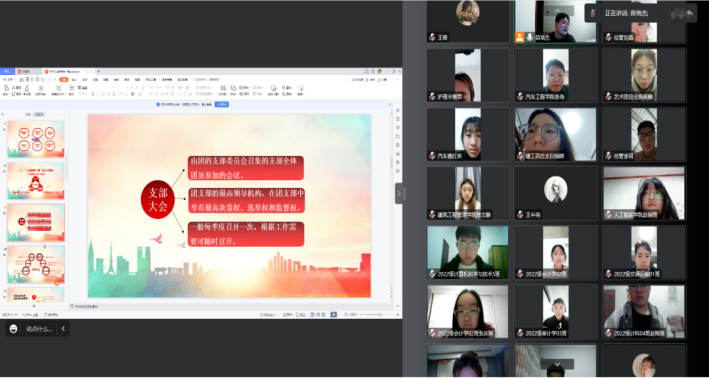Dismiss the notification banner with its X

coord(390,104)
